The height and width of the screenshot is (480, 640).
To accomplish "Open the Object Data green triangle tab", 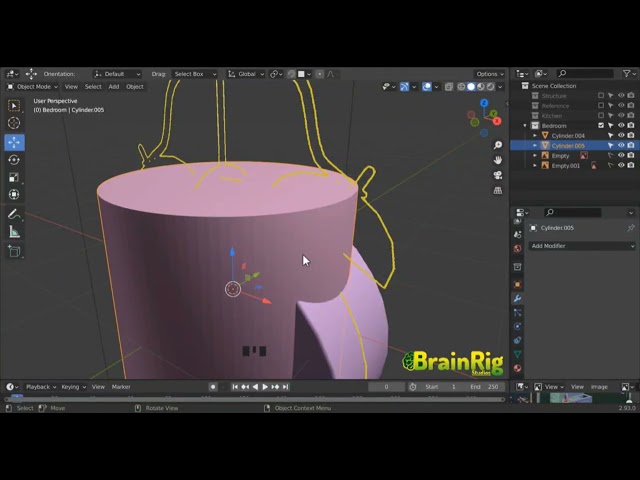I will pos(517,354).
